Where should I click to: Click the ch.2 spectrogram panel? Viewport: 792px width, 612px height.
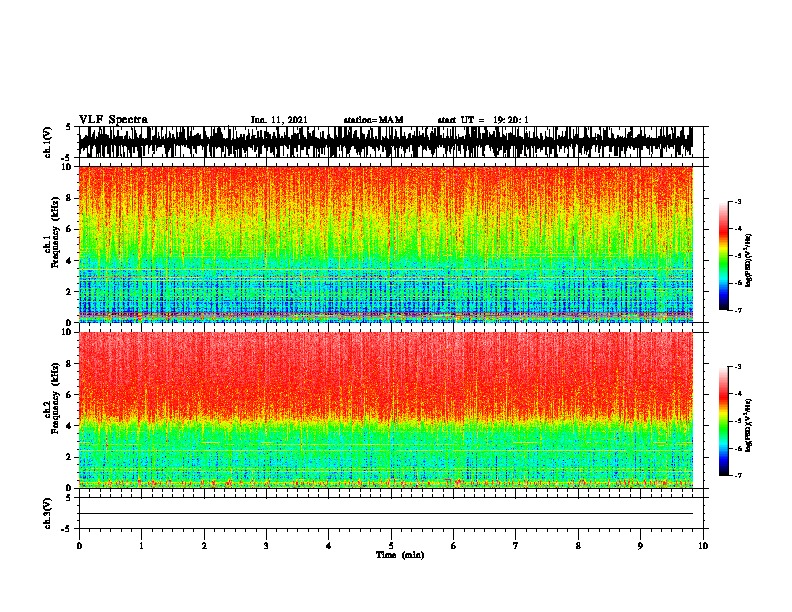click(386, 410)
